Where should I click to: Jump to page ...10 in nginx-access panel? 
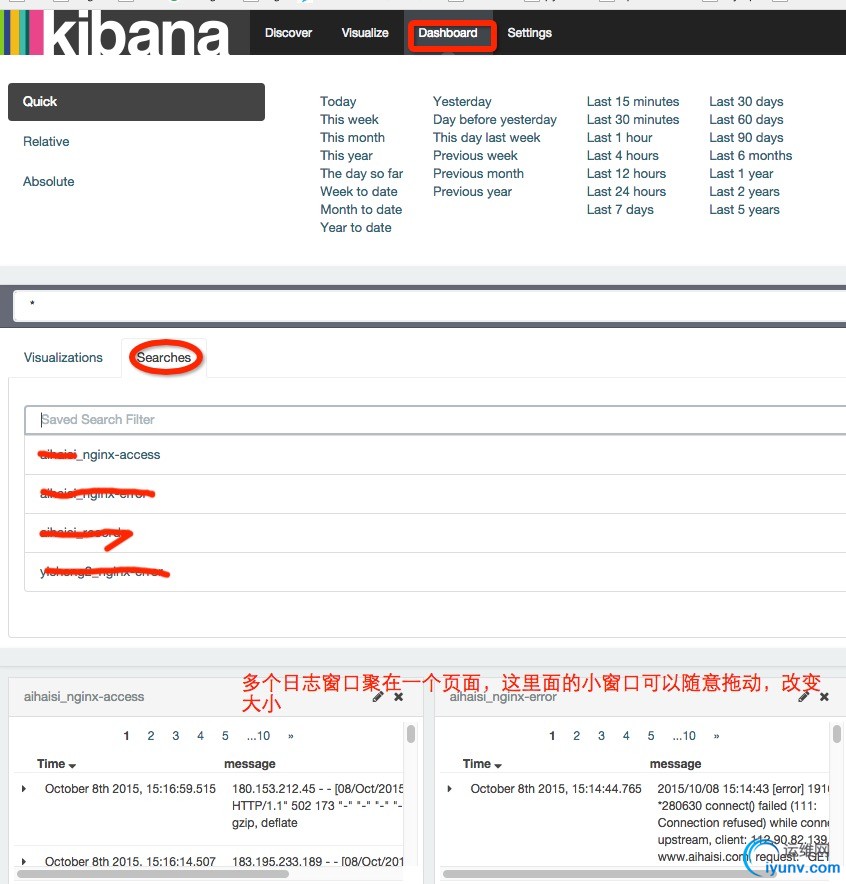258,736
